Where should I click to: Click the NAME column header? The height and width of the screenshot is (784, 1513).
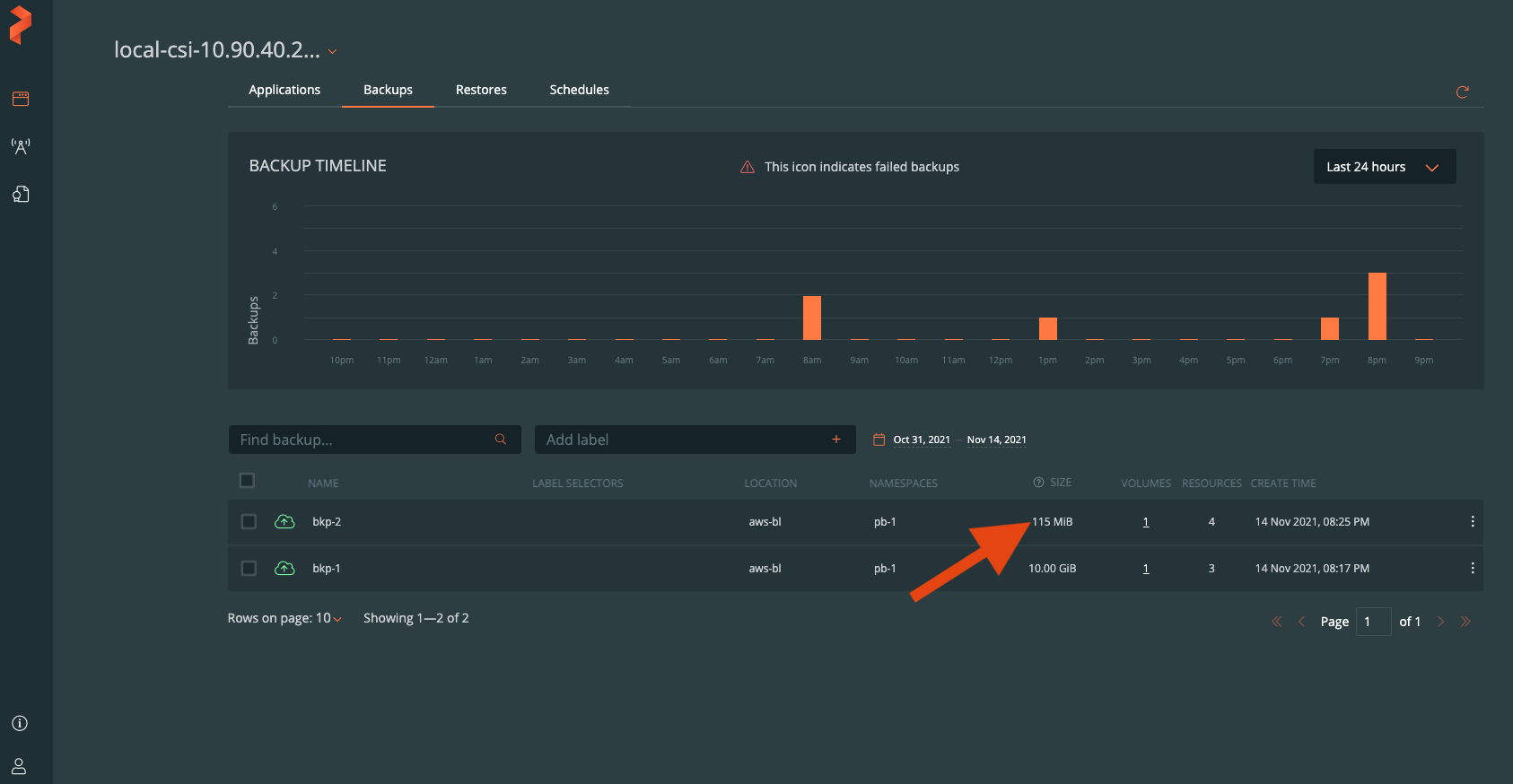[323, 483]
